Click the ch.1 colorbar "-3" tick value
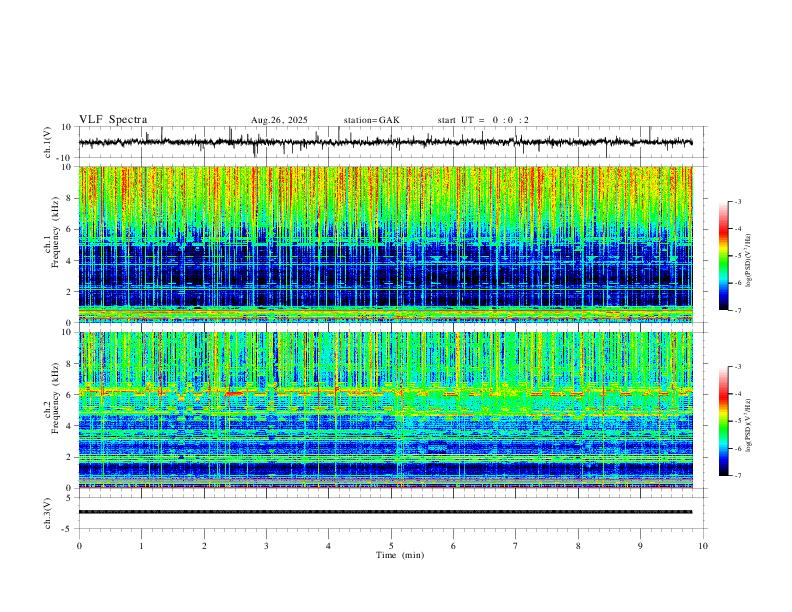The height and width of the screenshot is (612, 792). [x=738, y=201]
